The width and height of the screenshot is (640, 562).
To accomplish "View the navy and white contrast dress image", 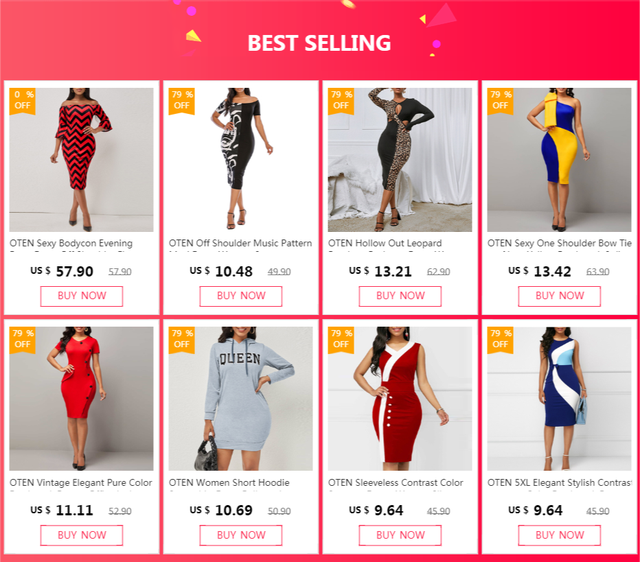I will click(559, 399).
